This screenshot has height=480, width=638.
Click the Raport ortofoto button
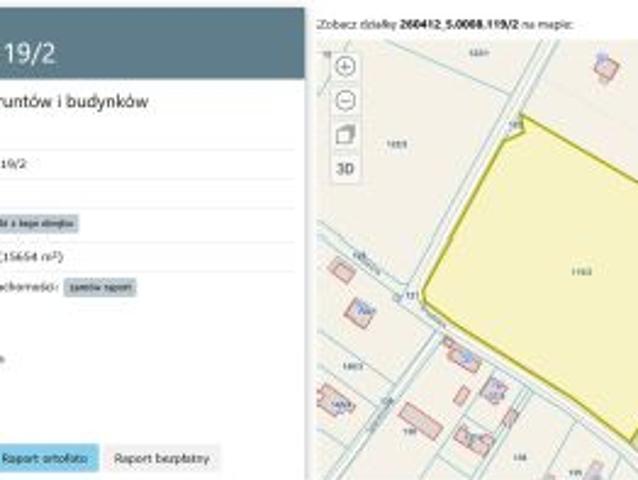pos(46,458)
